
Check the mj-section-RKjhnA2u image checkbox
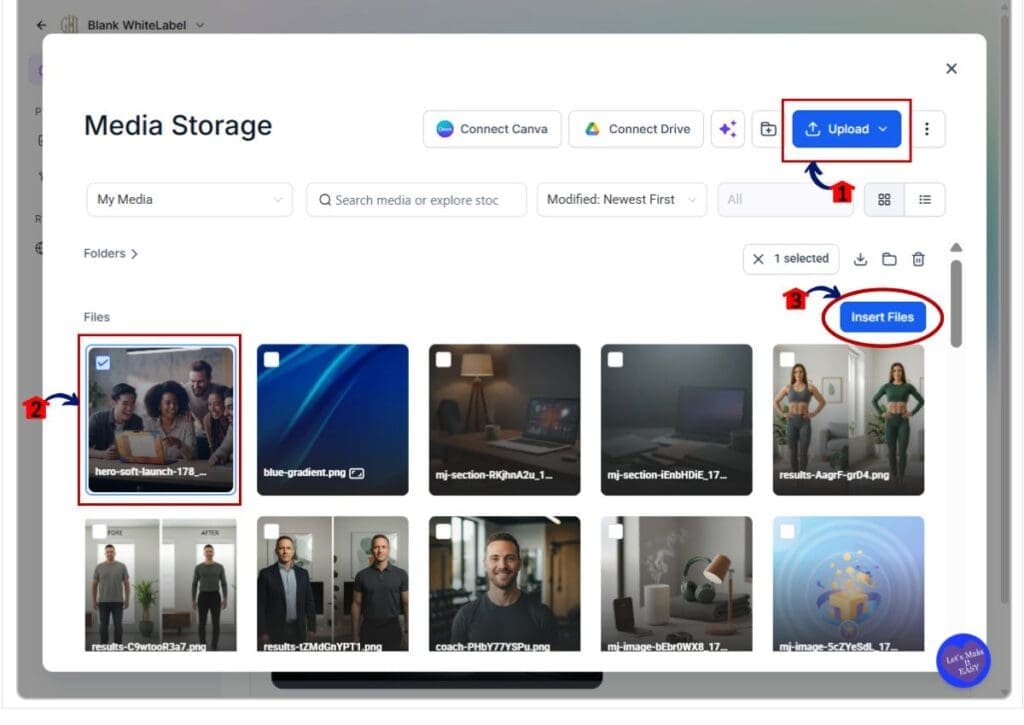pyautogui.click(x=443, y=359)
